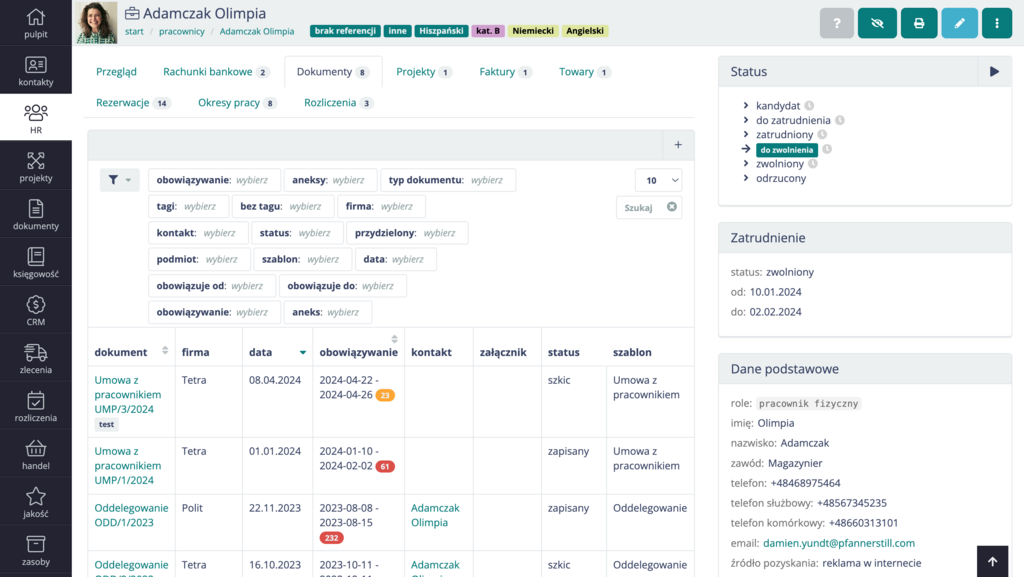Switch to the Faktury tab
This screenshot has height=577, width=1024.
point(505,72)
